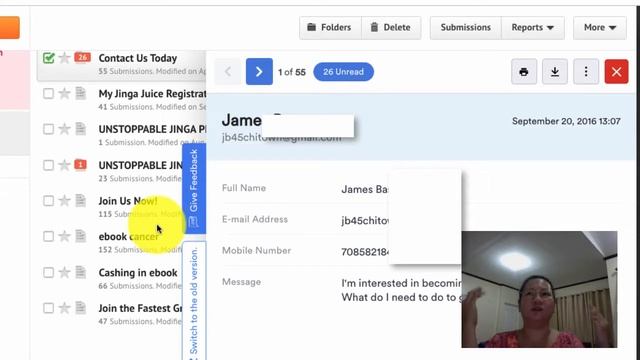Expand the Reports dropdown
The height and width of the screenshot is (360, 640).
[533, 28]
